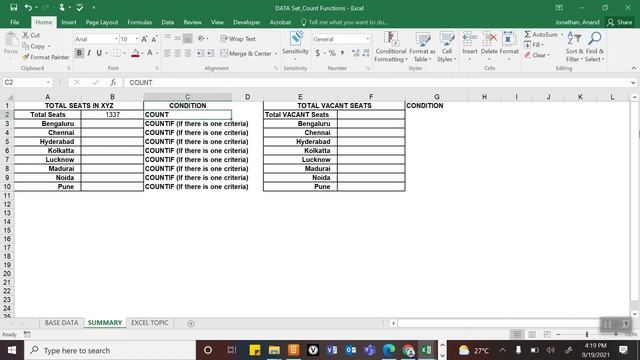Click the Windows taskbar search box
Viewport: 640px width, 360px height.
pyautogui.click(x=110, y=350)
